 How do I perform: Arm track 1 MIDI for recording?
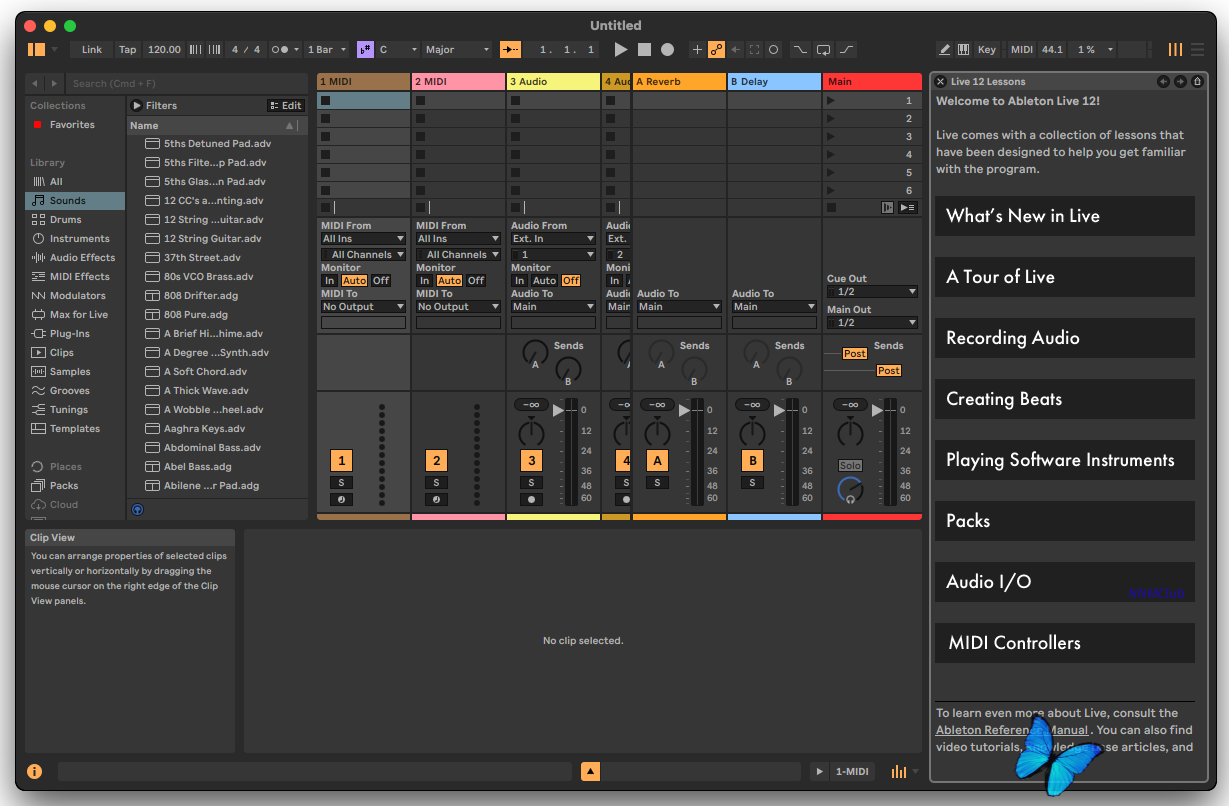click(342, 499)
